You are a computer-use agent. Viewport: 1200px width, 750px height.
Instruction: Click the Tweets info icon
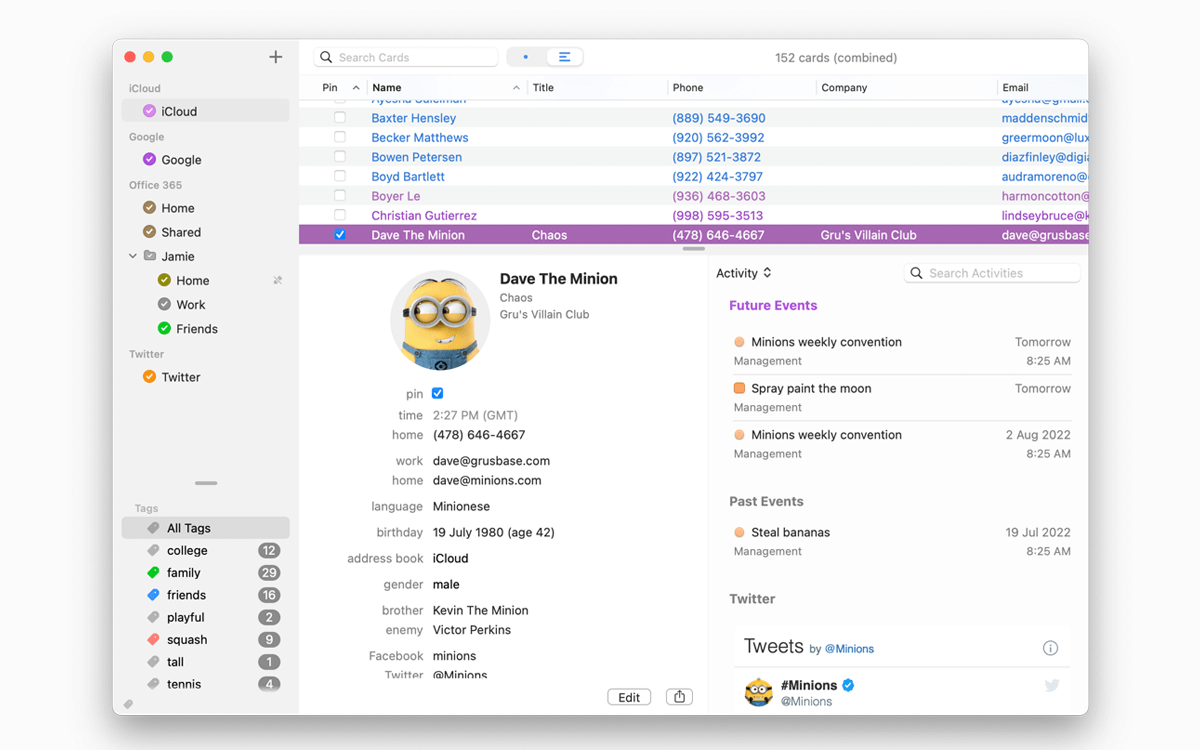click(1050, 648)
